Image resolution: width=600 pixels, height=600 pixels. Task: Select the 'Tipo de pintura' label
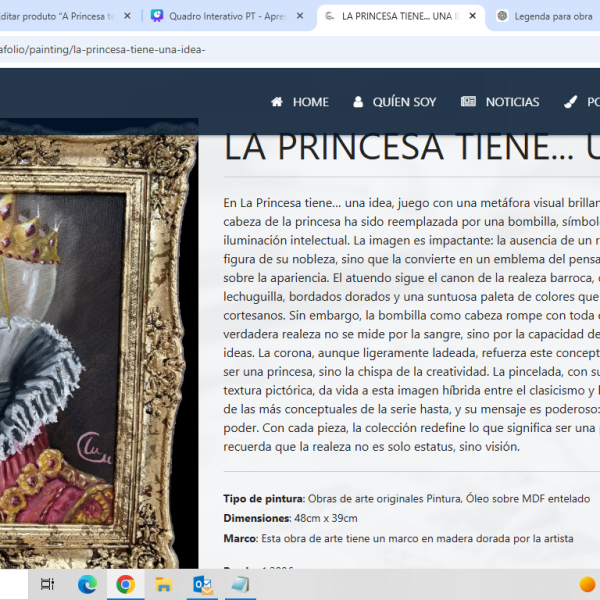[264, 499]
